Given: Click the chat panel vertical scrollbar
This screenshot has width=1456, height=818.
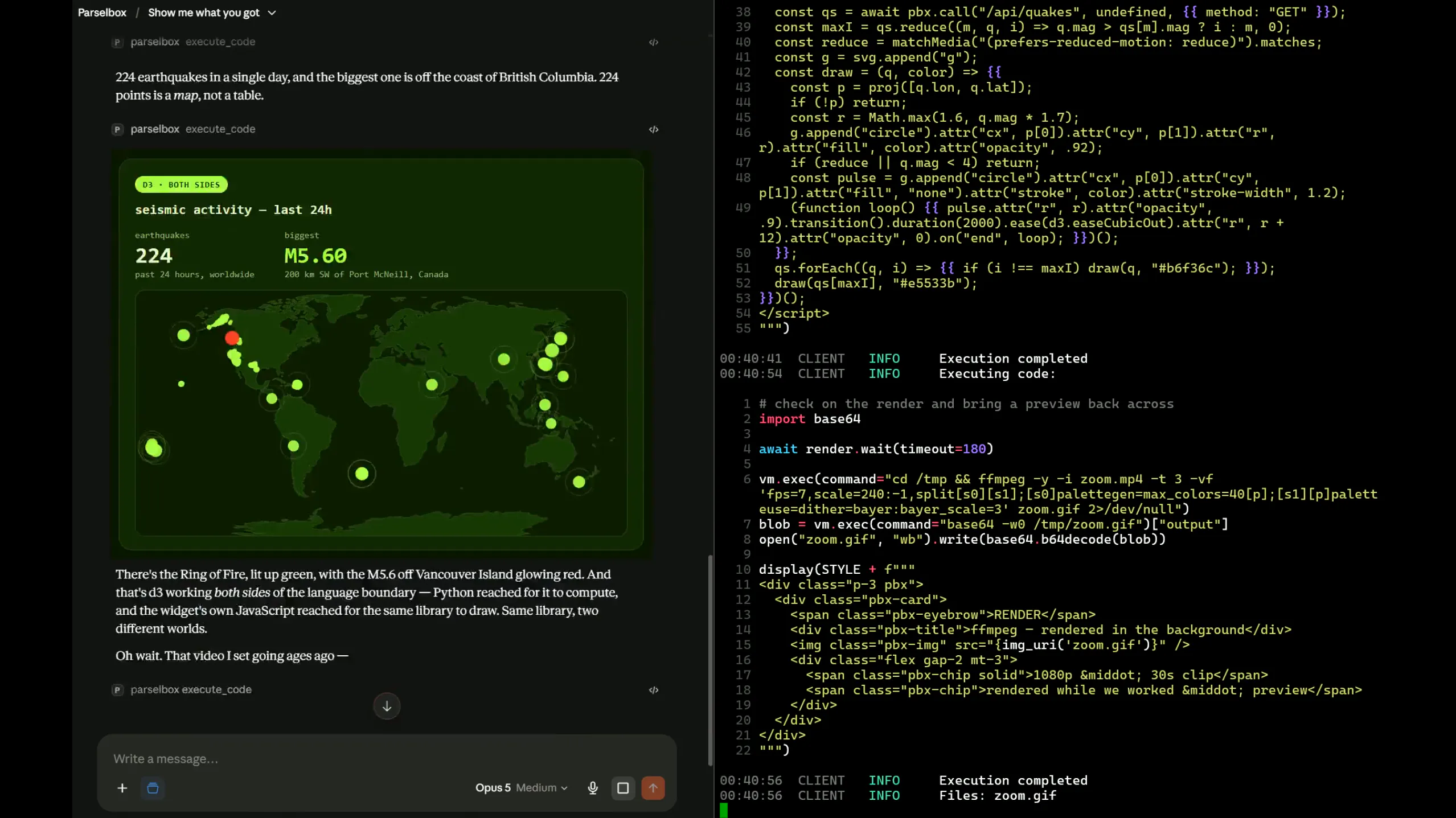Looking at the screenshot, I should point(710,659).
